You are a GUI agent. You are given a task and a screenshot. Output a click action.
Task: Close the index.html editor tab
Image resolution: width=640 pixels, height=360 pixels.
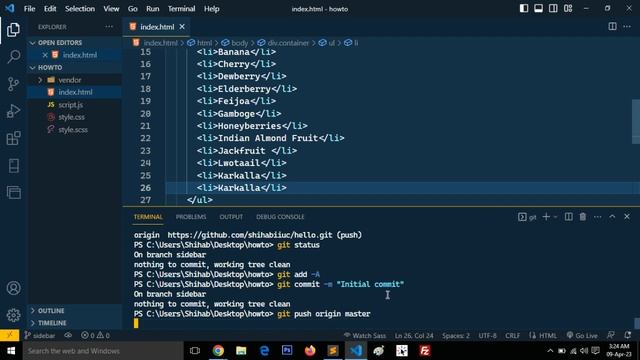(x=182, y=27)
